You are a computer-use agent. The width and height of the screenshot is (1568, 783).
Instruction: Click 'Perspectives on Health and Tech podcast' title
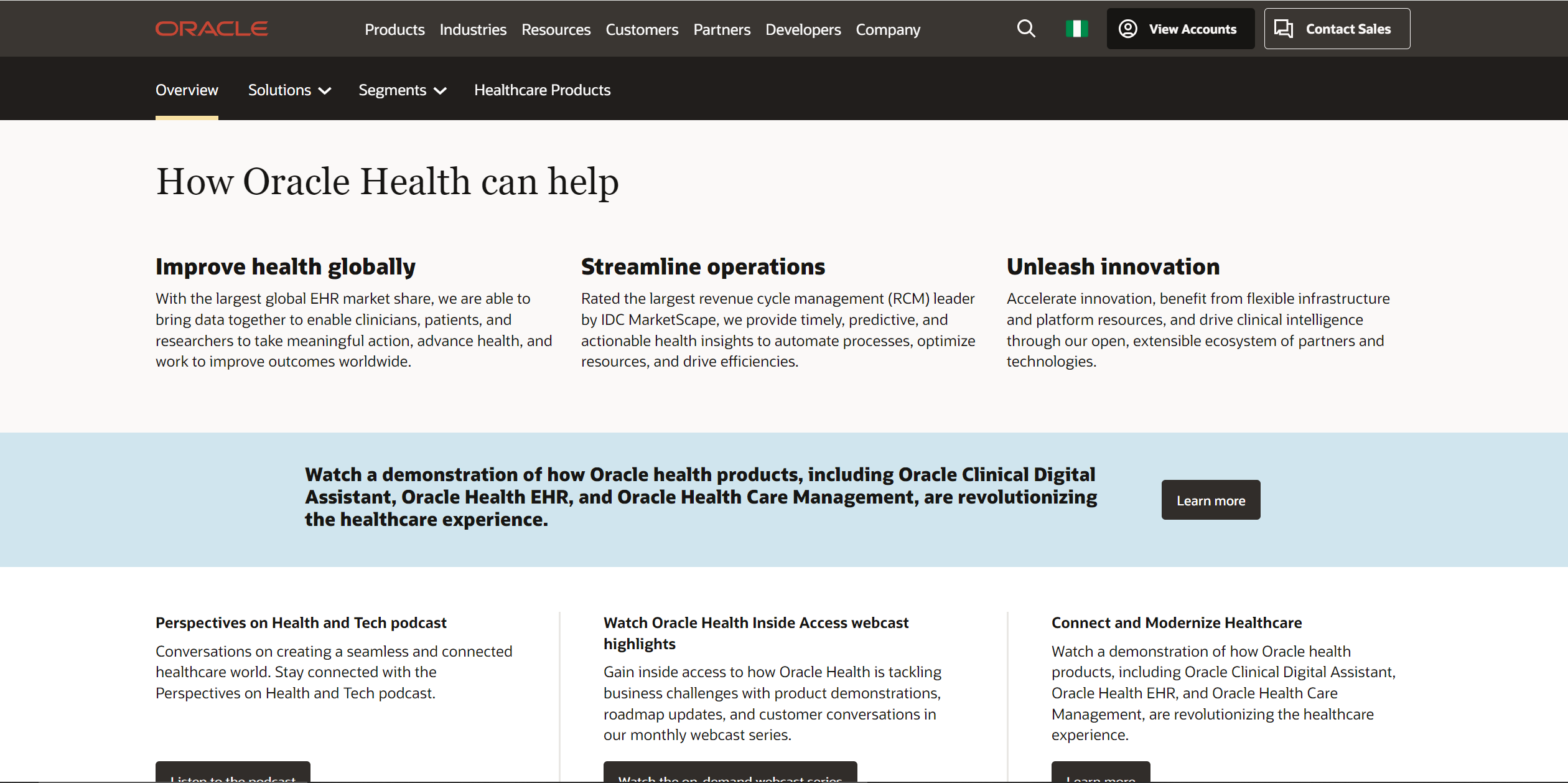click(x=301, y=622)
